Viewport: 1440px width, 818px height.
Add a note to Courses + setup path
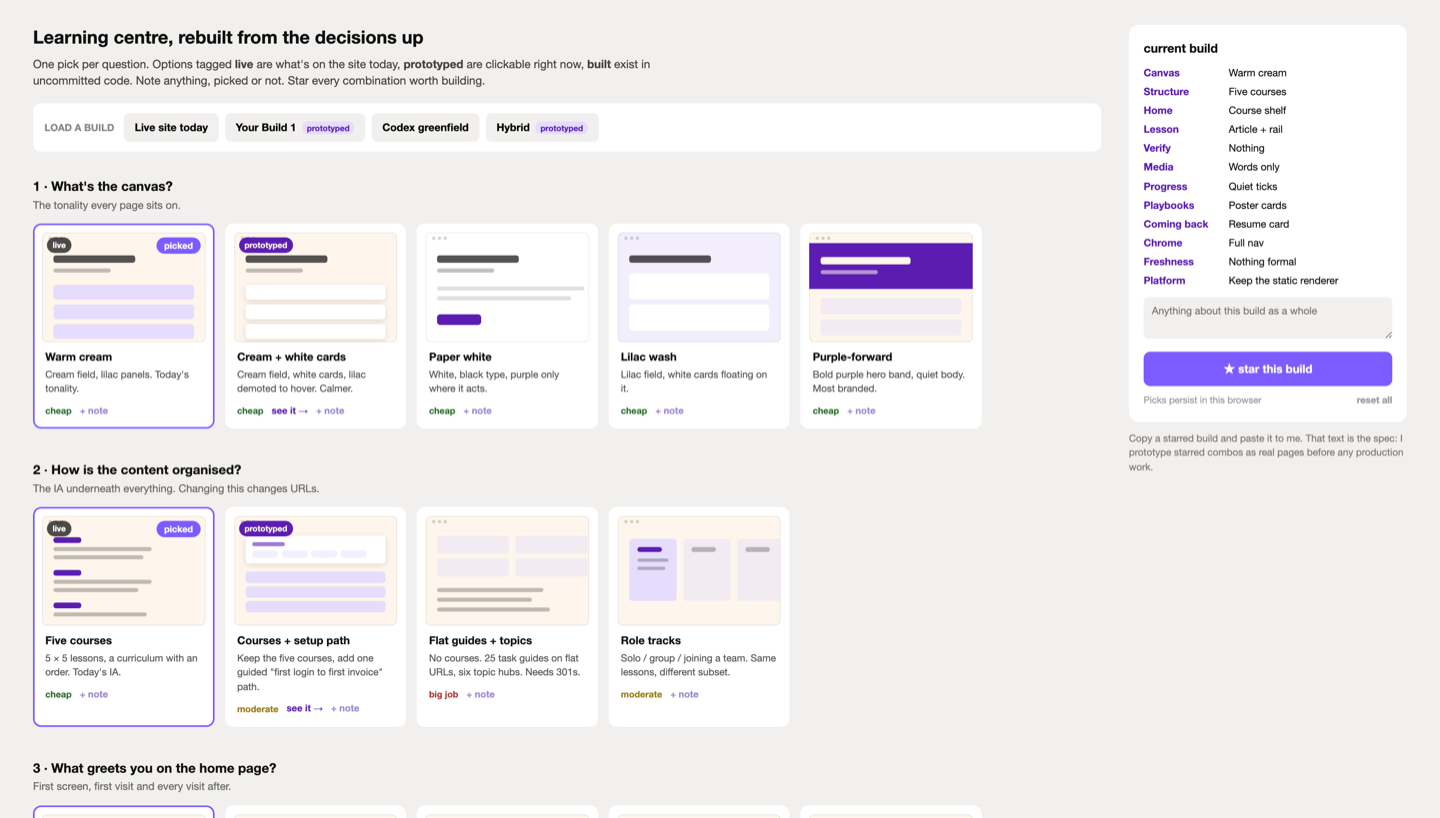pyautogui.click(x=345, y=708)
